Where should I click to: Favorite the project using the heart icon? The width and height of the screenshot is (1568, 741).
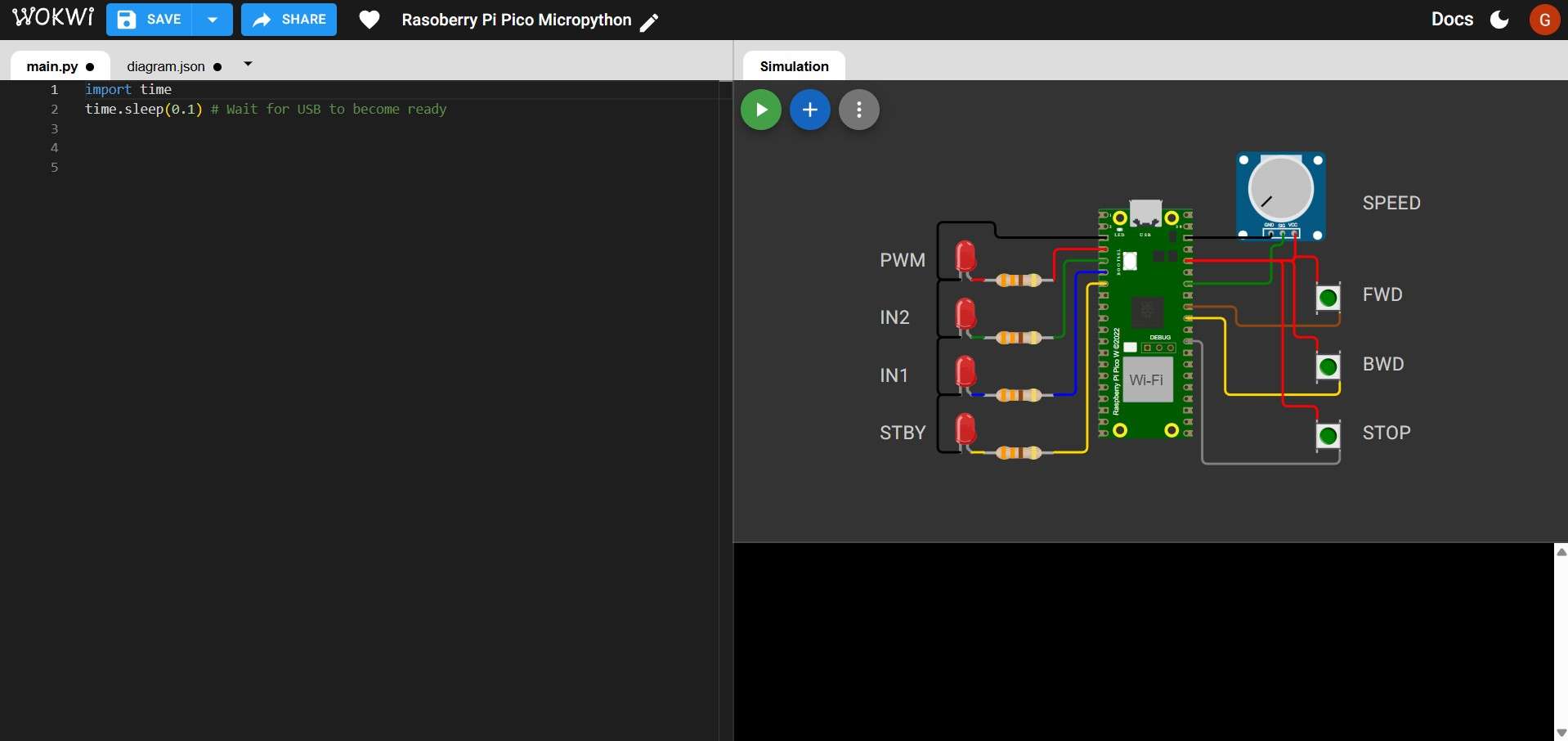[369, 19]
